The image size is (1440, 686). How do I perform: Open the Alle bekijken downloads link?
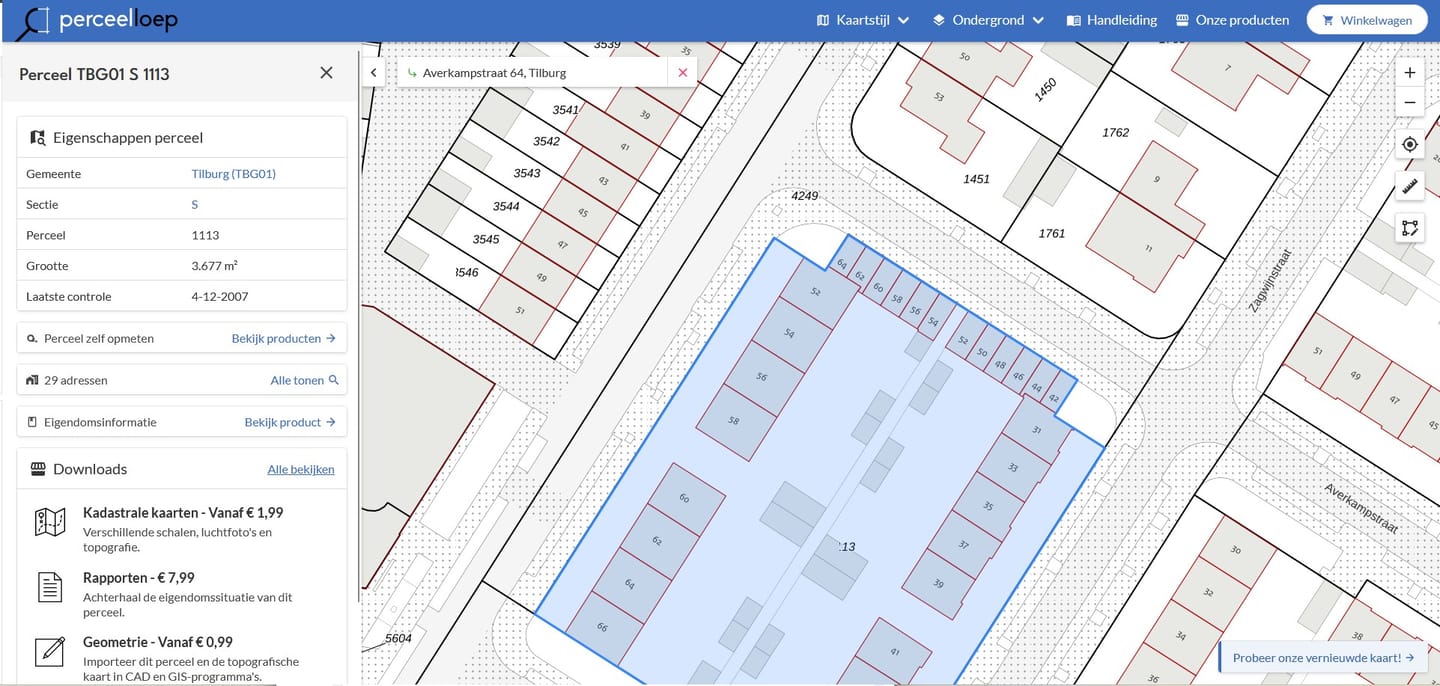pyautogui.click(x=301, y=470)
